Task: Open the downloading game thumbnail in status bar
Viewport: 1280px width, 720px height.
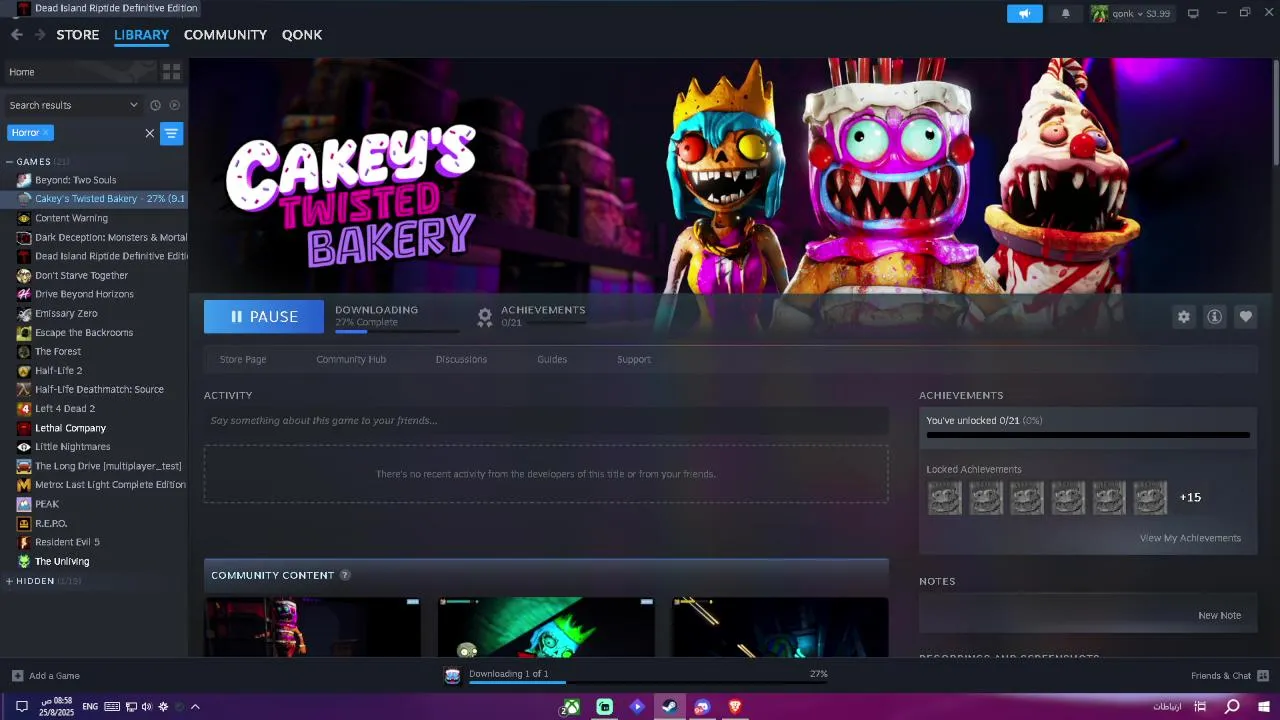Action: point(452,676)
